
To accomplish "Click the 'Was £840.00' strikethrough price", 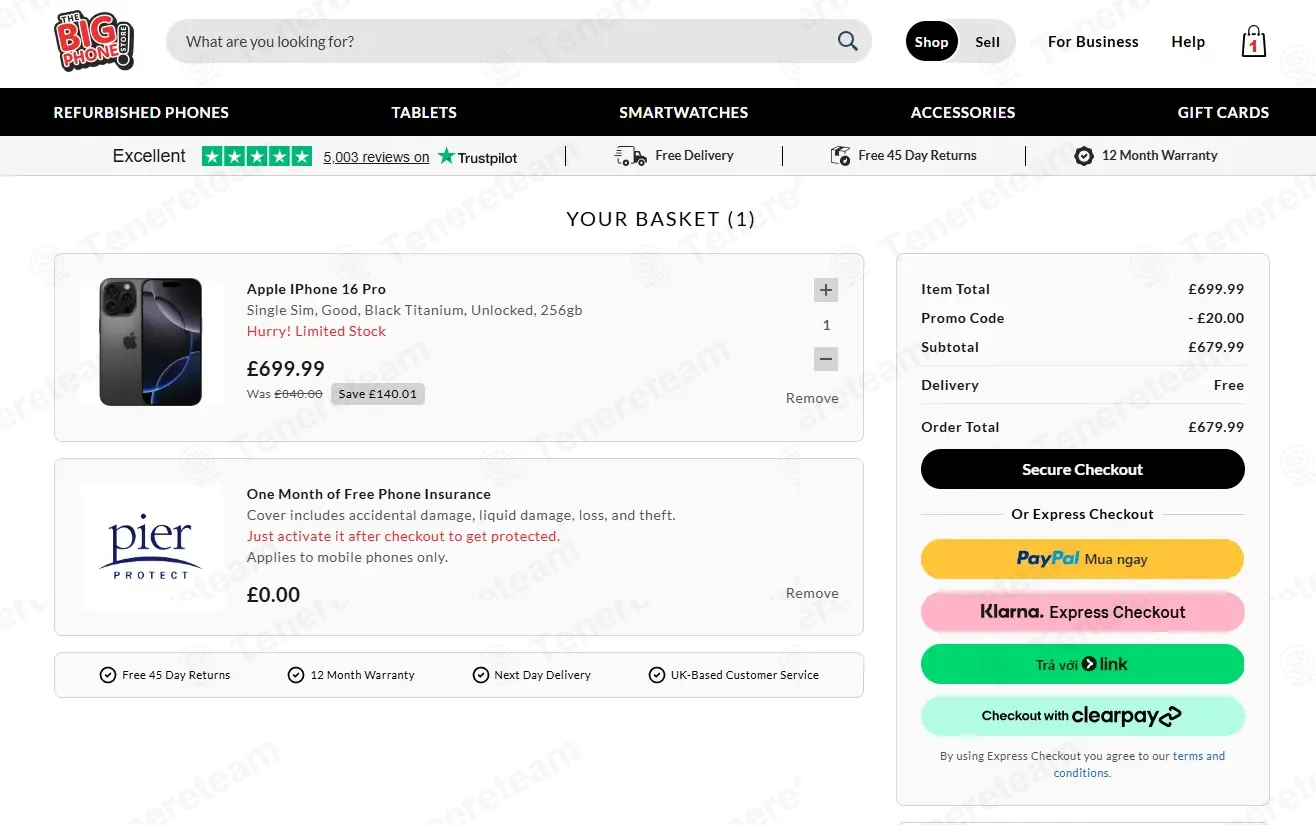I will pos(285,394).
